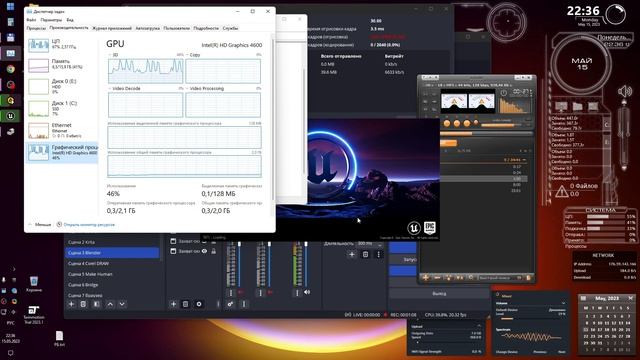
Task: Switch to Автозагрузка tab
Action: (147, 28)
